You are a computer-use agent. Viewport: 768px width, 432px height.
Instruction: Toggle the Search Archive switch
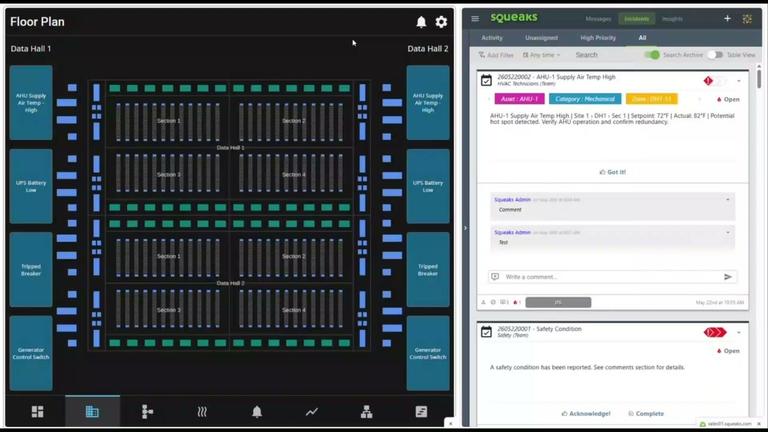(651, 55)
